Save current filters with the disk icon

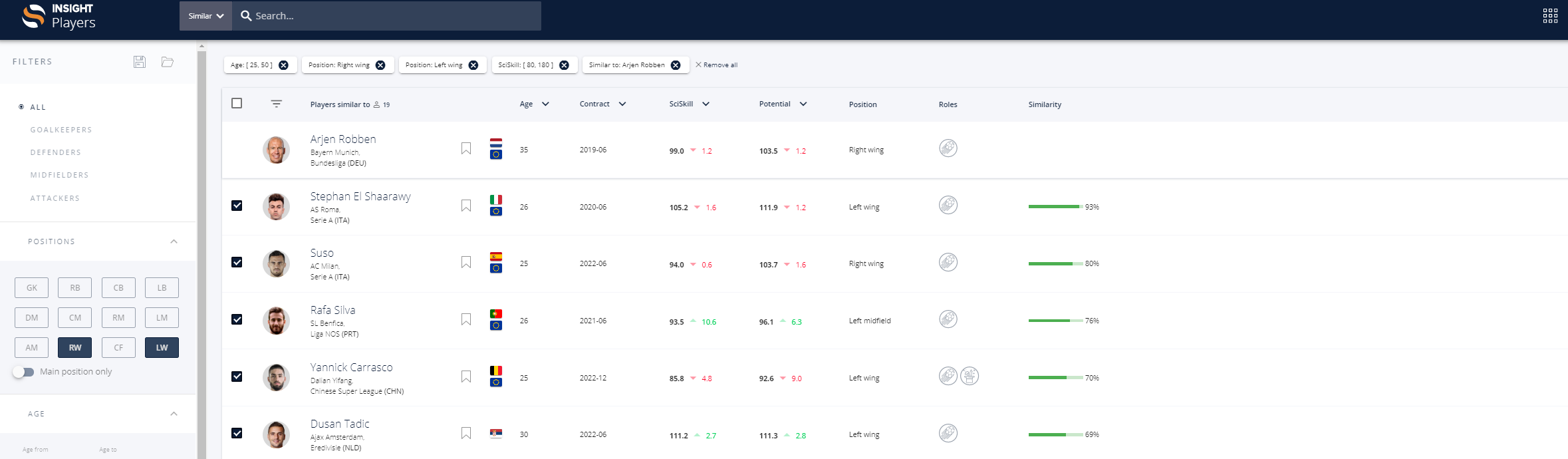pyautogui.click(x=140, y=62)
